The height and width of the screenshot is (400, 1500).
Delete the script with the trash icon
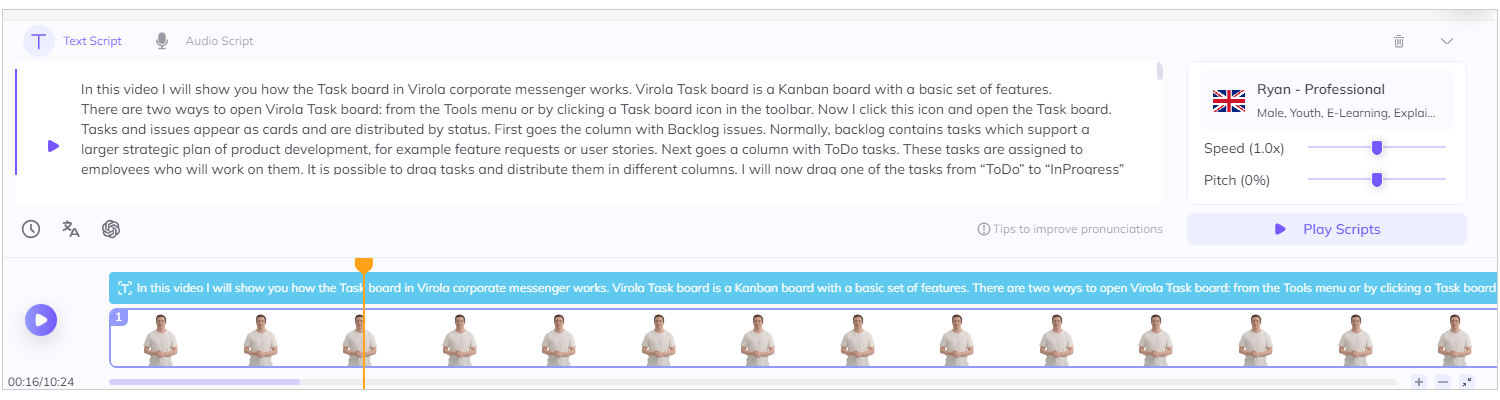pos(1399,41)
